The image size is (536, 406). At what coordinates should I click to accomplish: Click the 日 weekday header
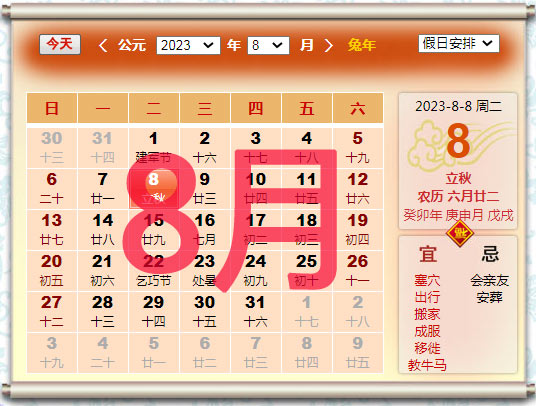click(x=52, y=108)
